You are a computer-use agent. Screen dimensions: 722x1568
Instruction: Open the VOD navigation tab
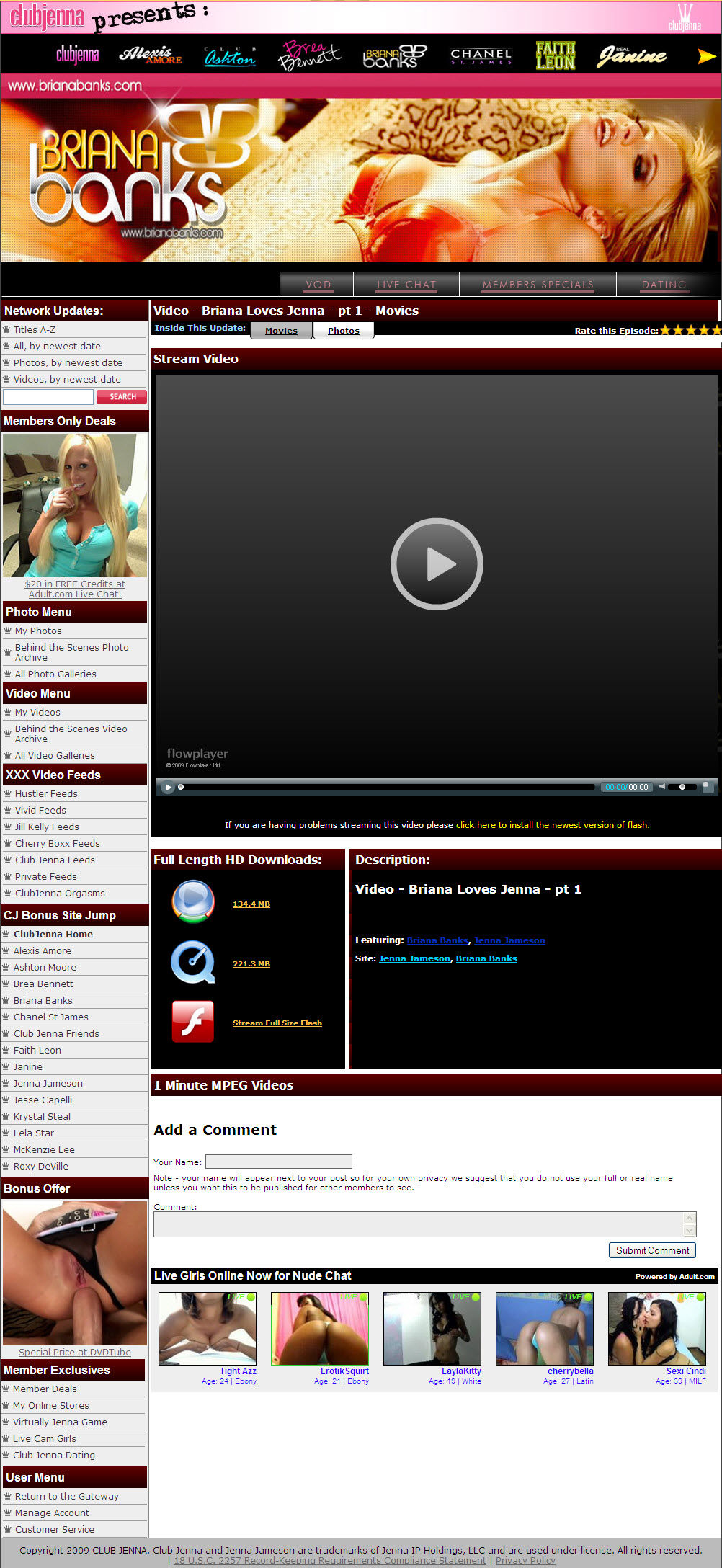click(317, 284)
